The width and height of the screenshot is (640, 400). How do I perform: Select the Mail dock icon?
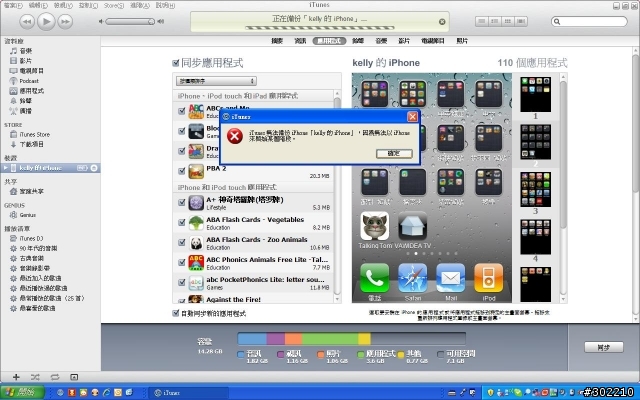[451, 278]
